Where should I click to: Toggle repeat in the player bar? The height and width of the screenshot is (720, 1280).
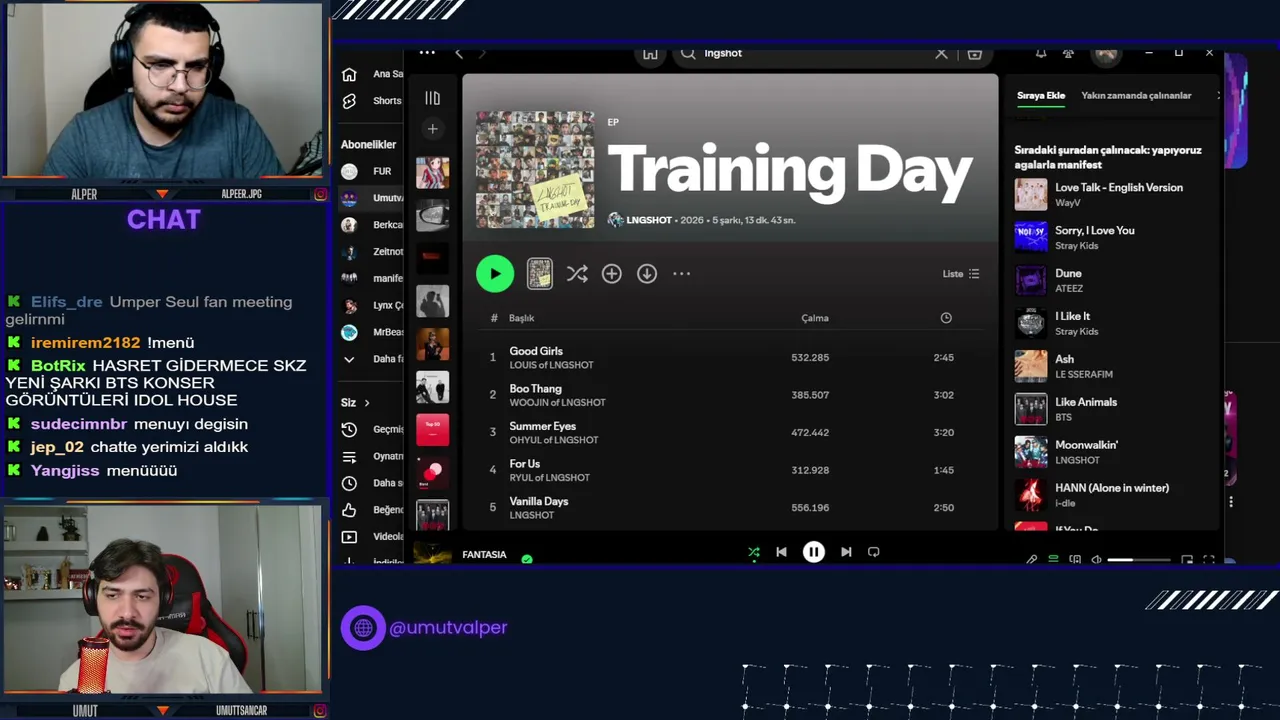[x=874, y=552]
